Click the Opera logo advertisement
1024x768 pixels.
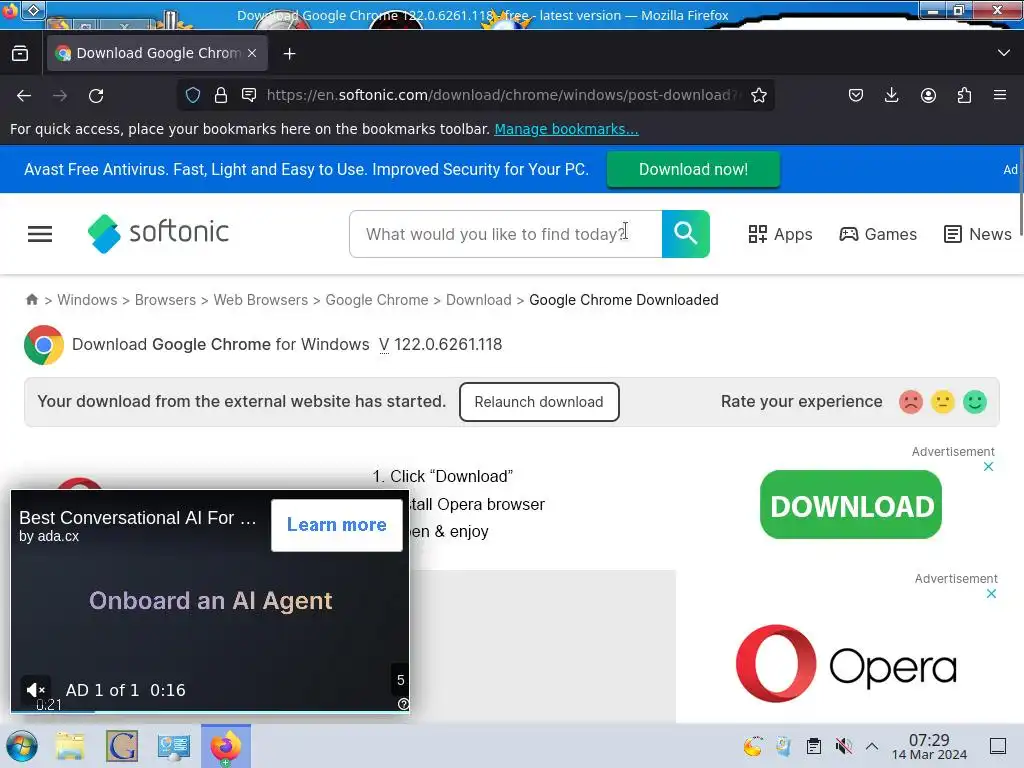point(846,664)
